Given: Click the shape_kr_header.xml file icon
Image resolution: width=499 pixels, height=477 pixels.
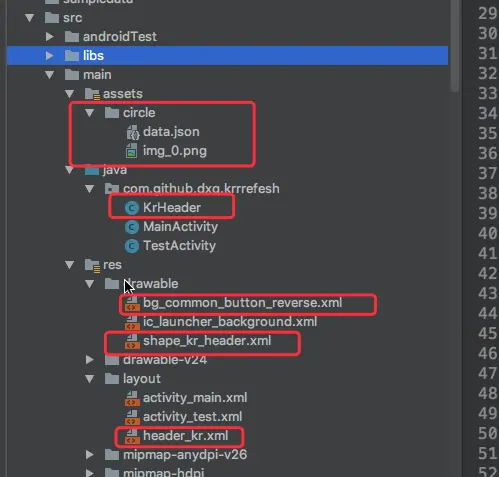Looking at the screenshot, I should [x=132, y=342].
